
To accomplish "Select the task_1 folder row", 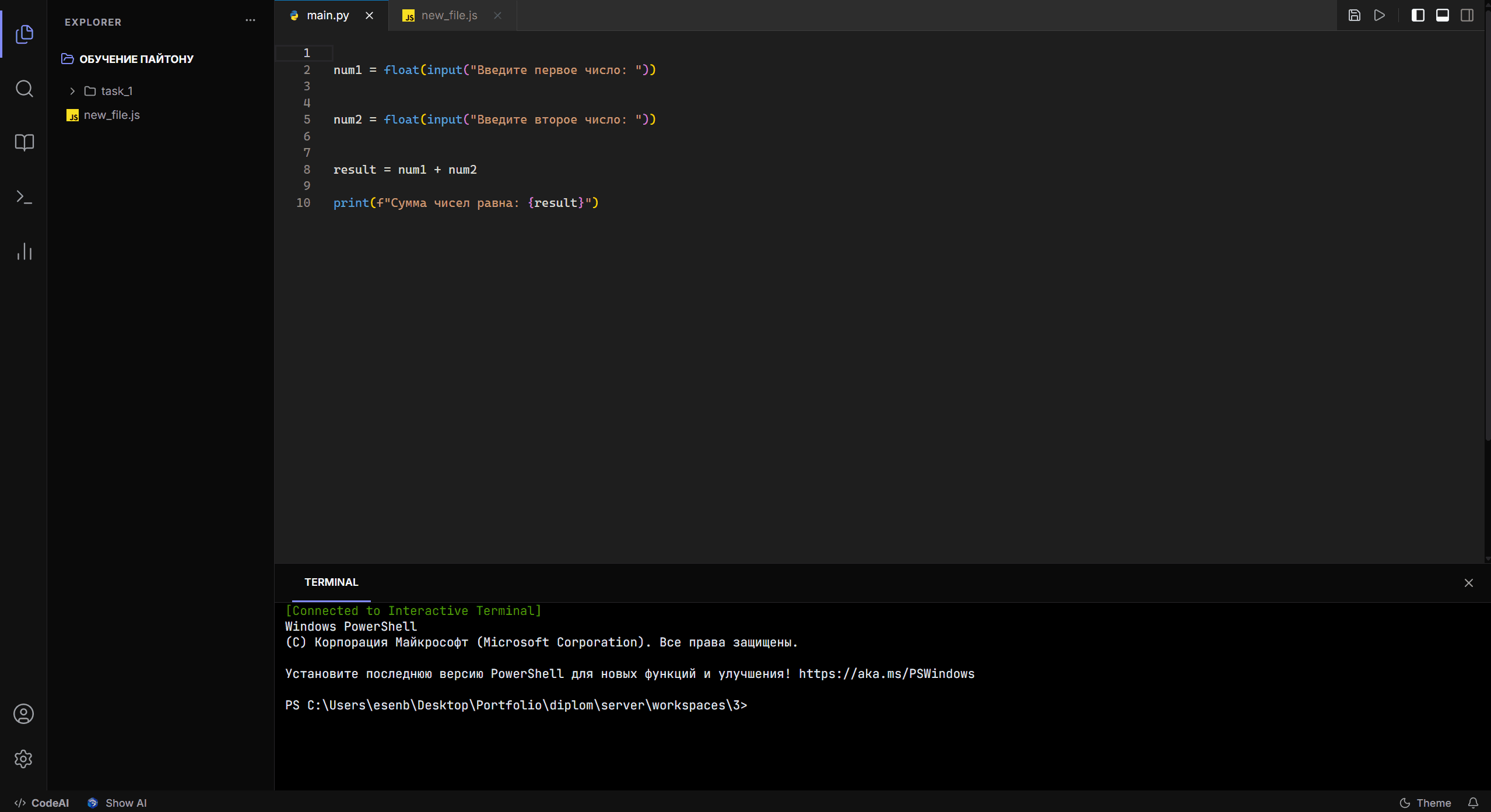I will [x=160, y=91].
